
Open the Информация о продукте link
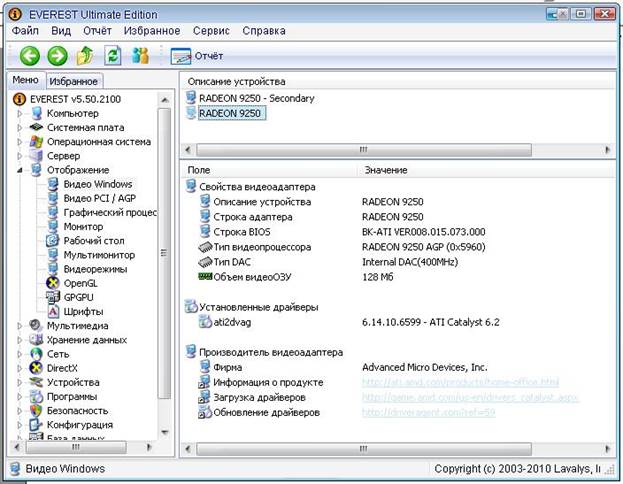coord(460,382)
